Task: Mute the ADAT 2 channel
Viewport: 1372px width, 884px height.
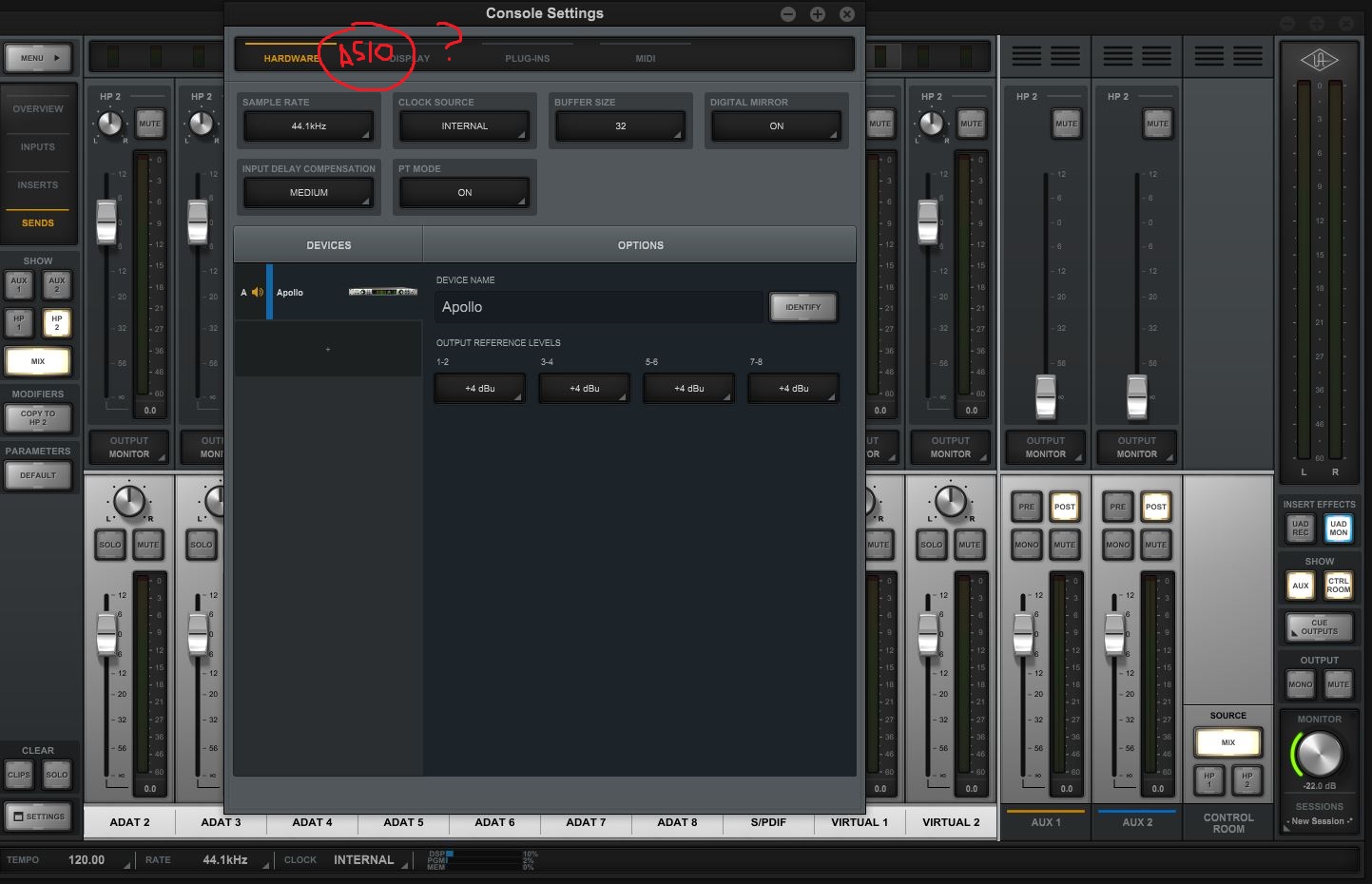Action: (148, 545)
